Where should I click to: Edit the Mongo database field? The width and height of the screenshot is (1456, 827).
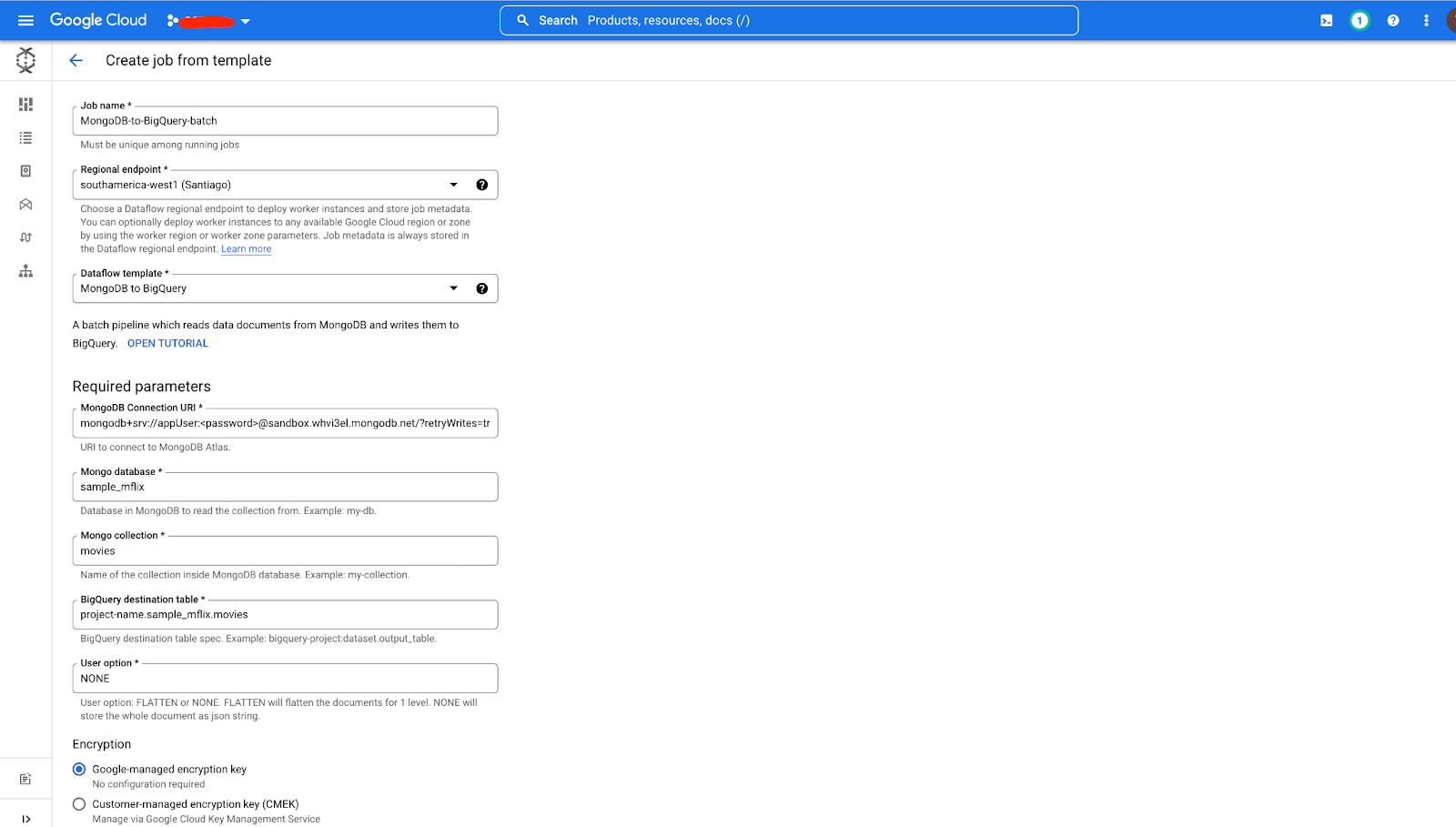[x=285, y=487]
